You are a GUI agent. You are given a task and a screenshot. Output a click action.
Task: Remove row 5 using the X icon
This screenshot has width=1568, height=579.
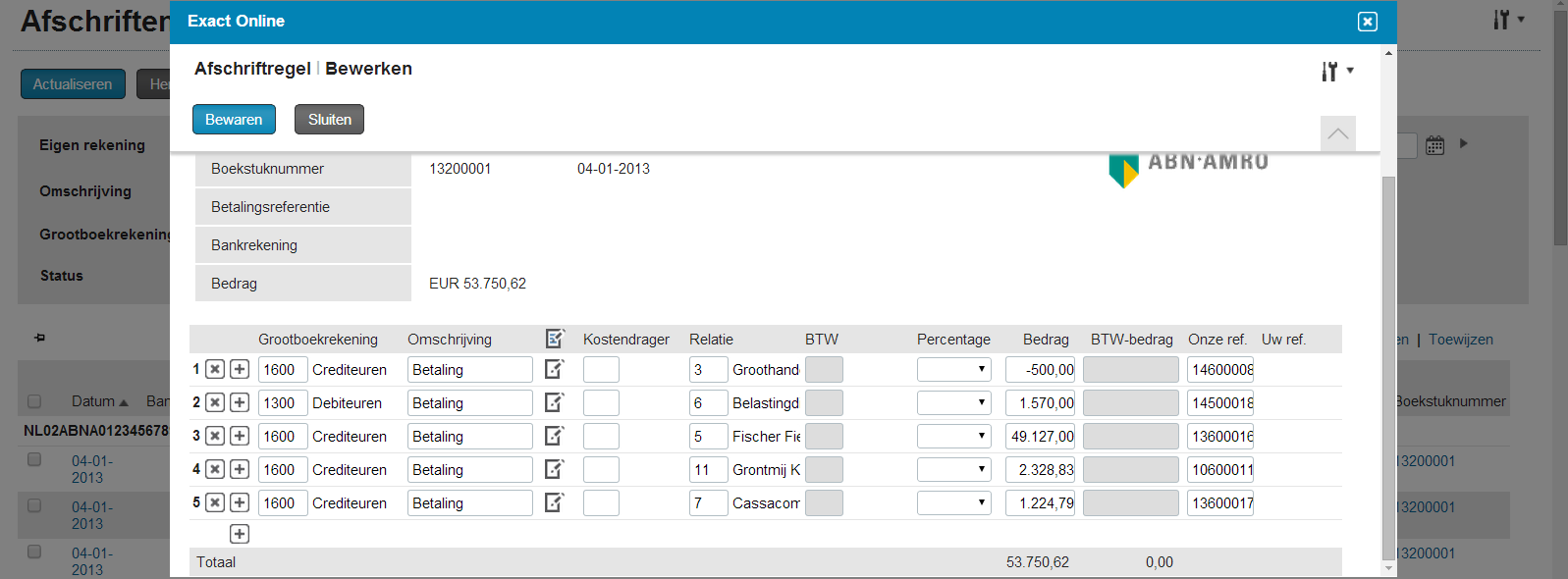tap(215, 502)
